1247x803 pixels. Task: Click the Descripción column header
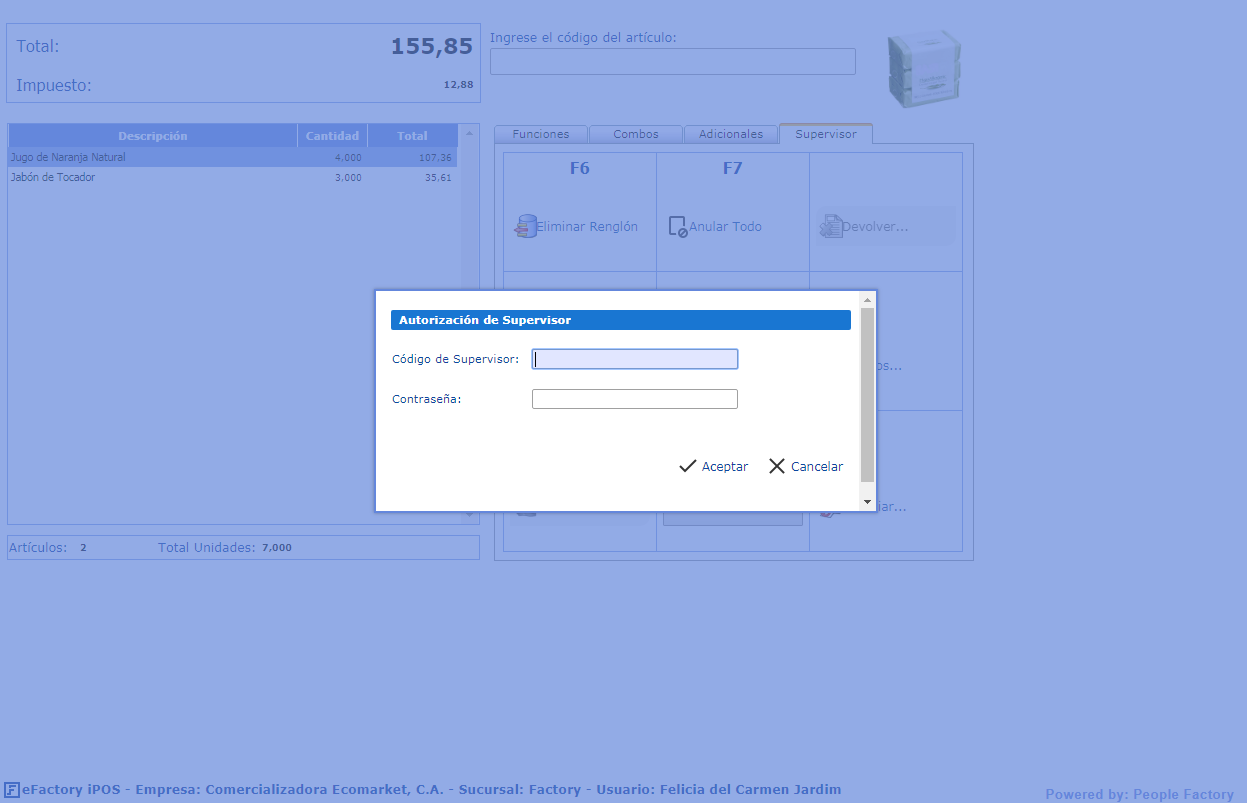point(152,136)
